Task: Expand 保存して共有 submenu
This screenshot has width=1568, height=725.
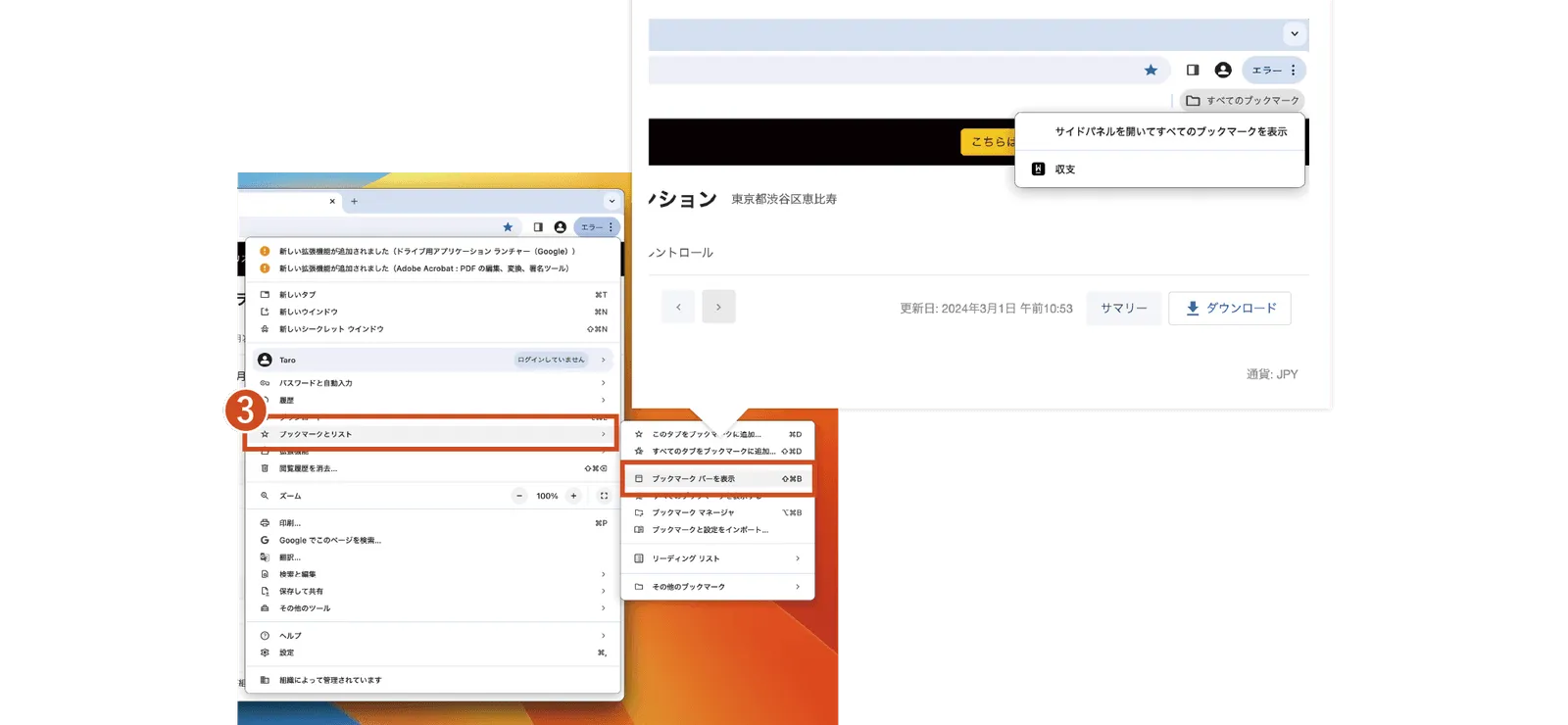Action: pyautogui.click(x=433, y=592)
